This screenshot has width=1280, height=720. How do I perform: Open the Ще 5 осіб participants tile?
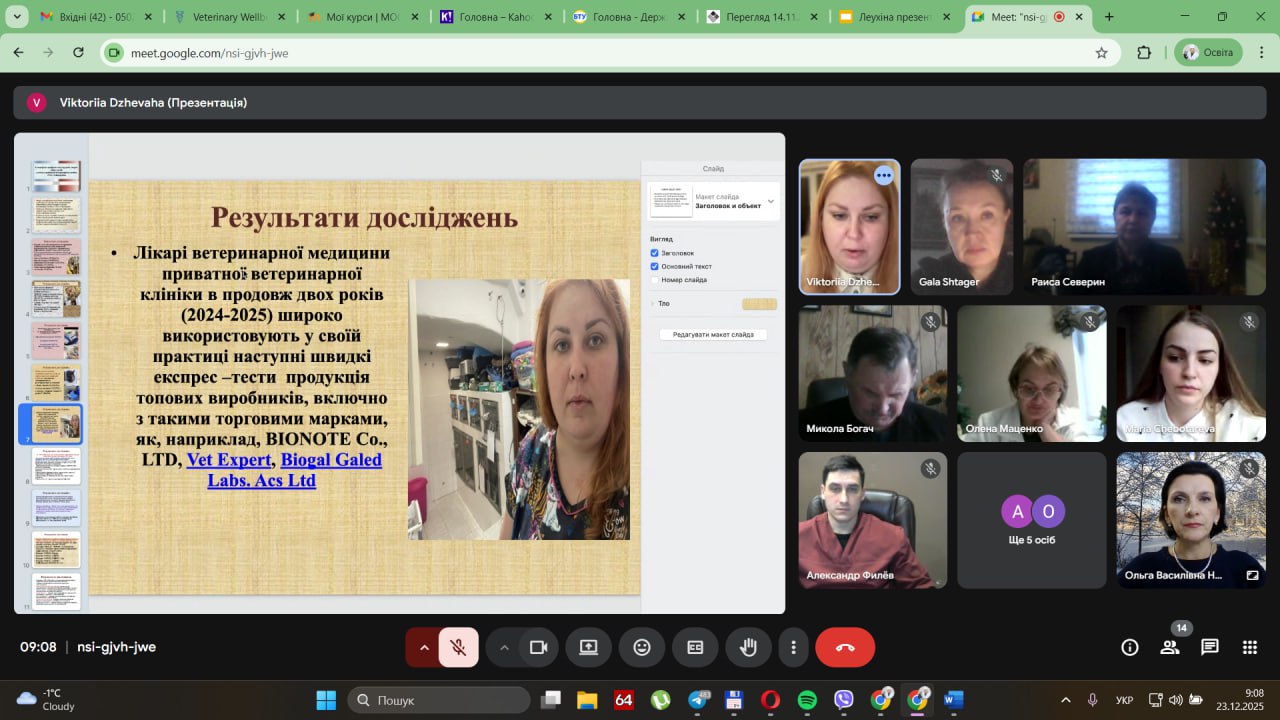coord(1032,520)
